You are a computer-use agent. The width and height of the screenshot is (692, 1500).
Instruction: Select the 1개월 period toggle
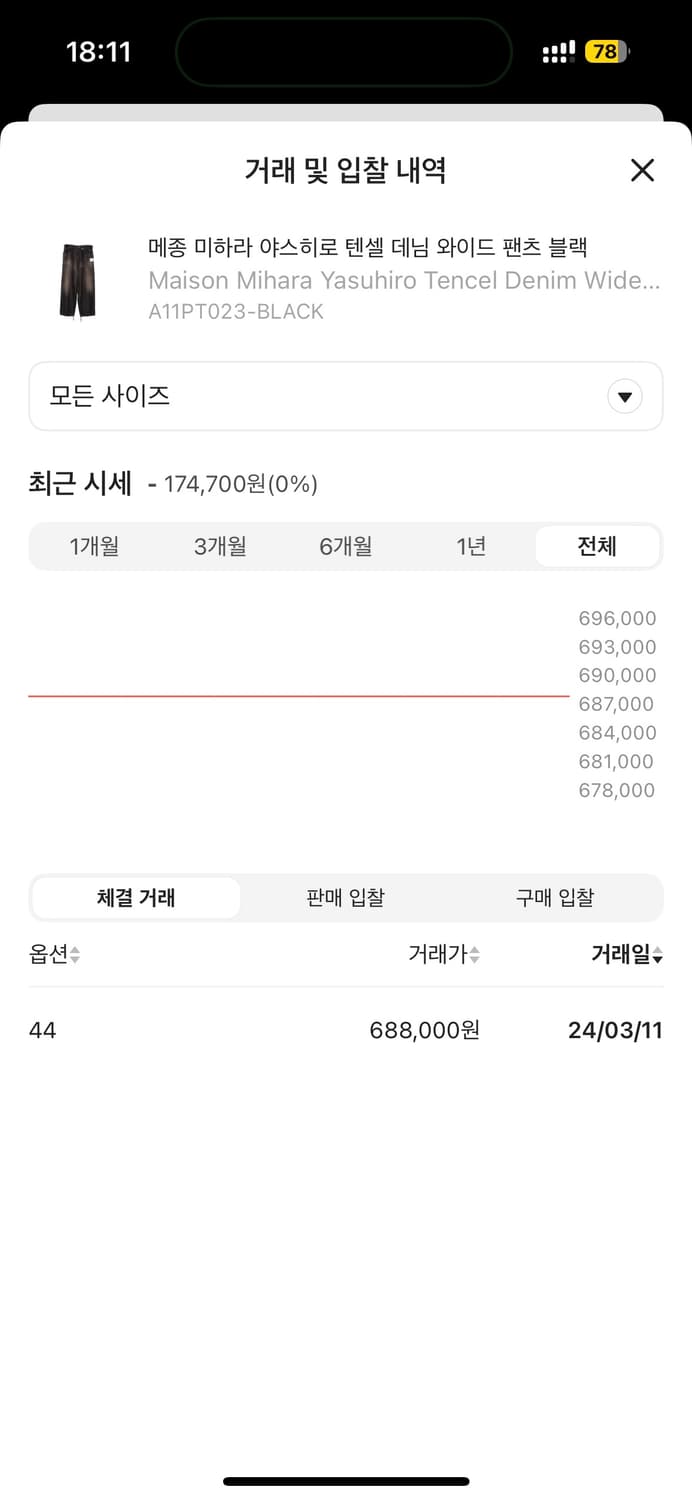click(x=95, y=546)
